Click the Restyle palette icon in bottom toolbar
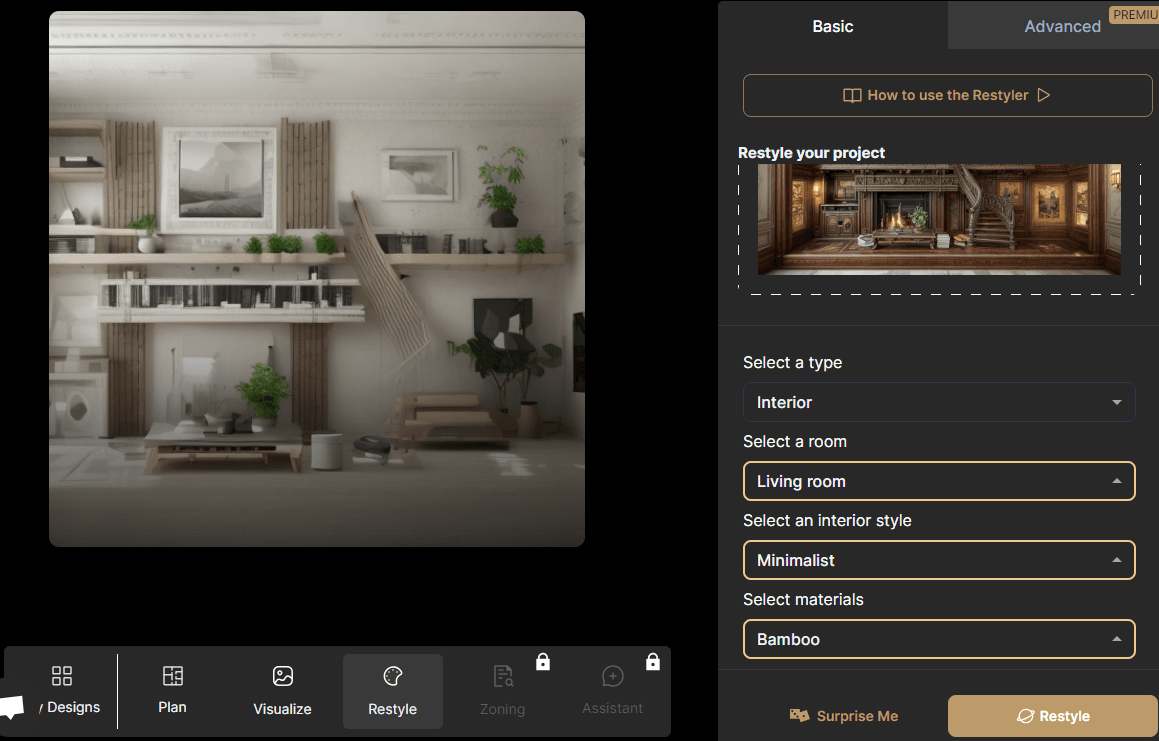 point(392,677)
